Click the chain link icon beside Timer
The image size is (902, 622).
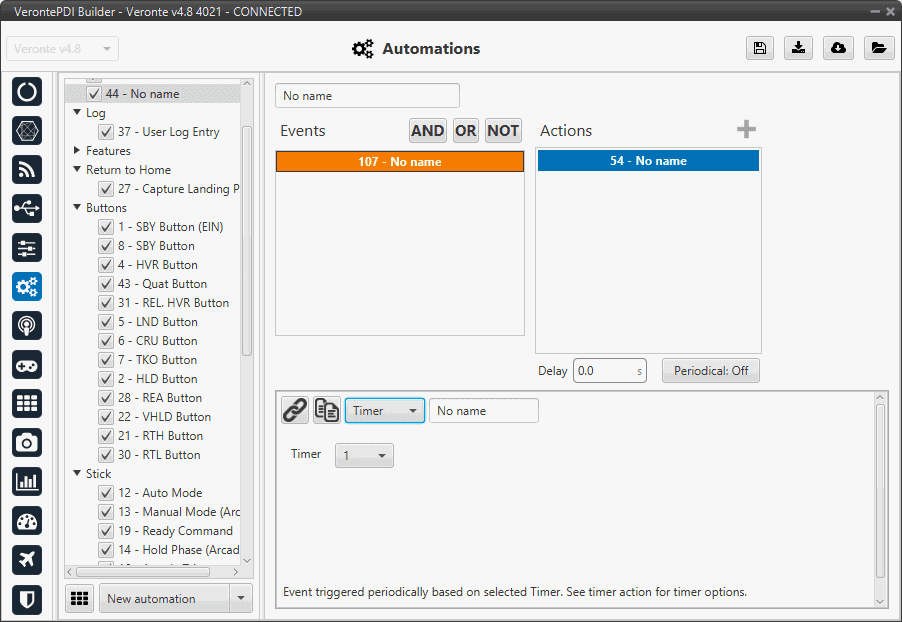(x=295, y=410)
